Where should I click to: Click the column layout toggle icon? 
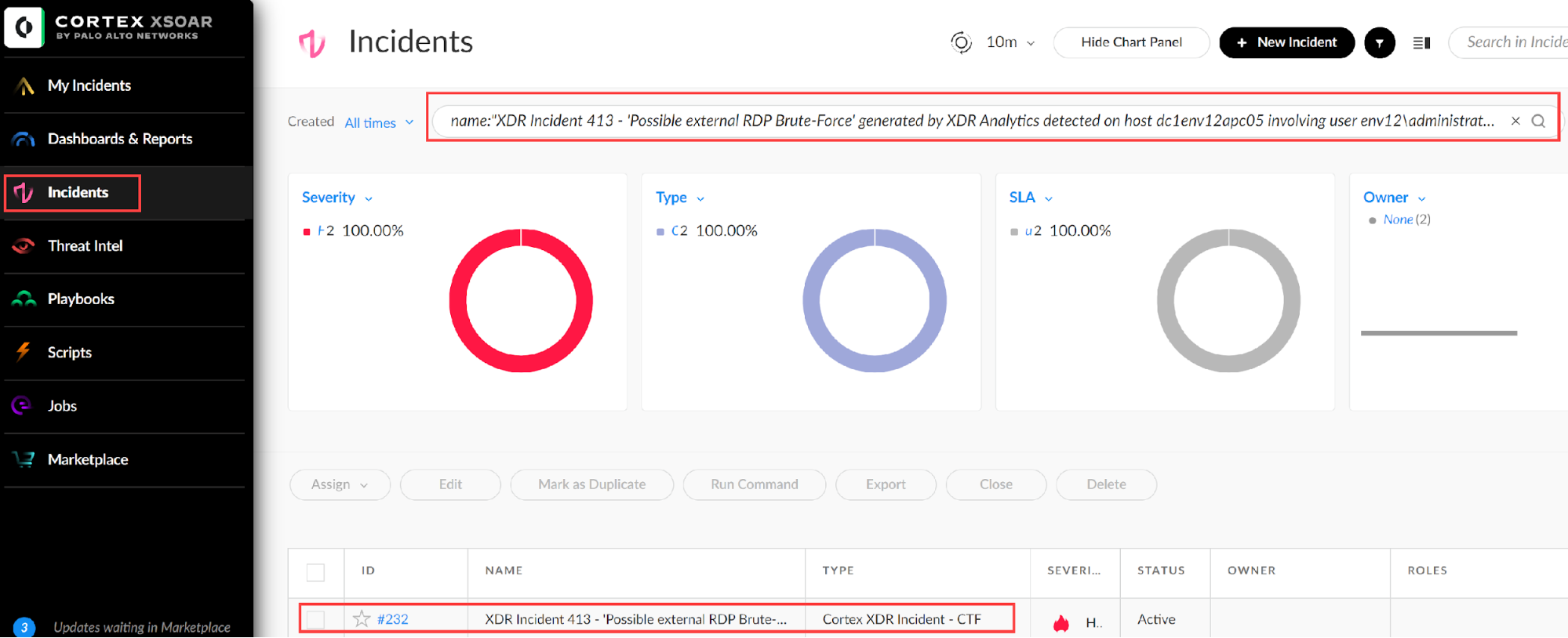tap(1421, 43)
